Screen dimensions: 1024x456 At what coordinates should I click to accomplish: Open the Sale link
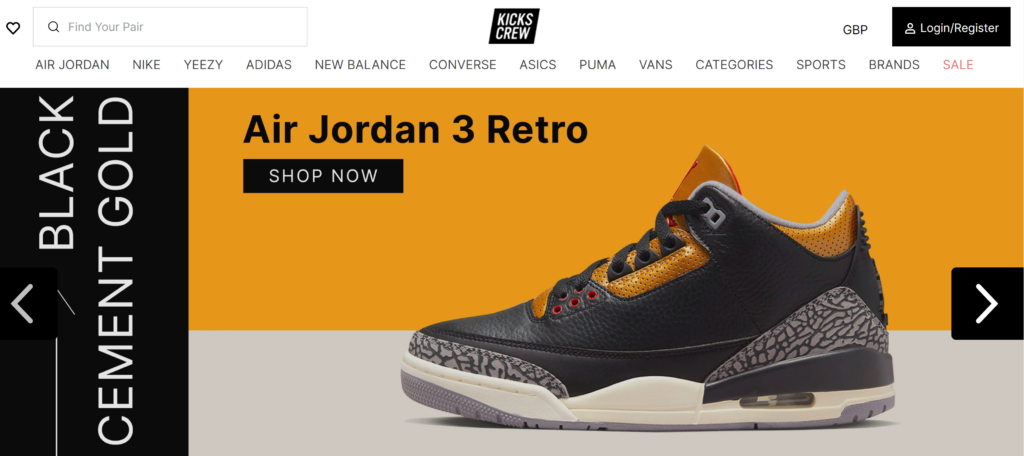[958, 65]
